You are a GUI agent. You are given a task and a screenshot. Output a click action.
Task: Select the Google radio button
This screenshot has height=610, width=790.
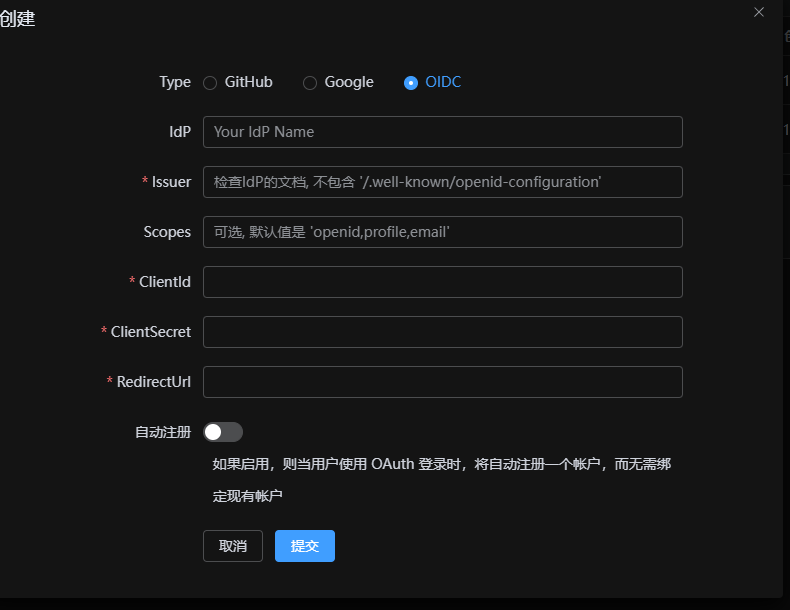[310, 83]
